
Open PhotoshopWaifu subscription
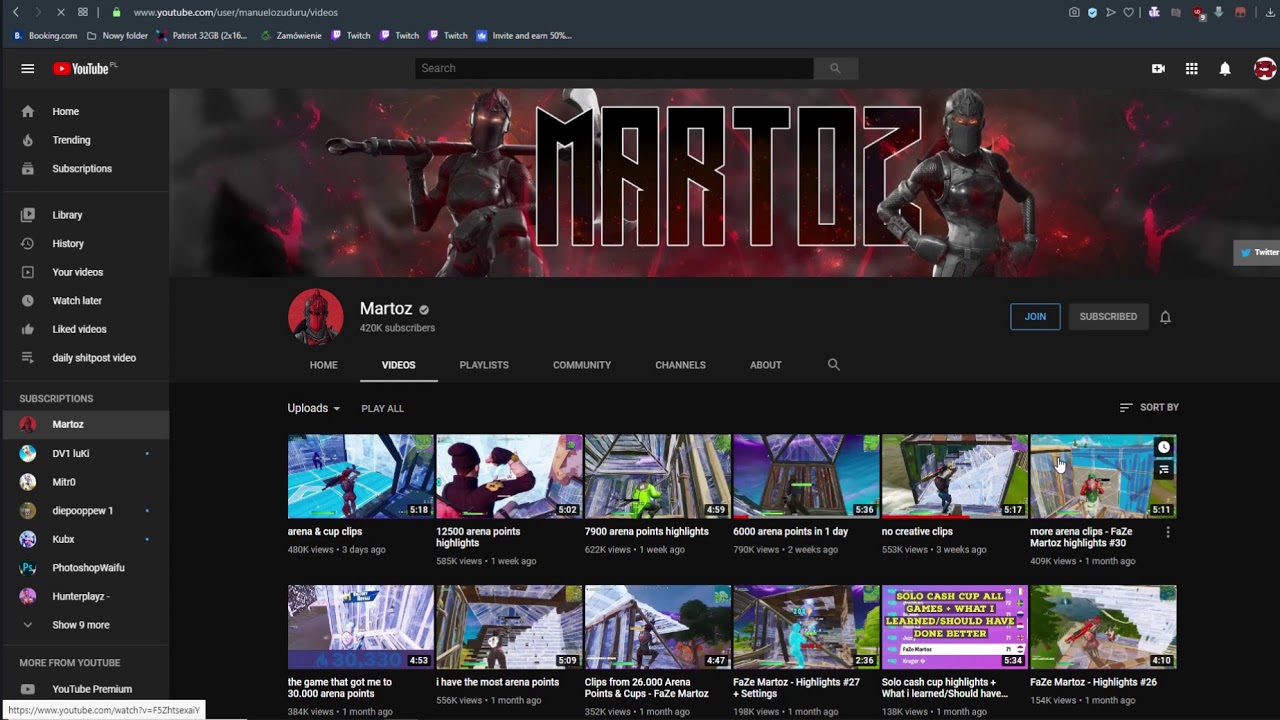point(85,568)
